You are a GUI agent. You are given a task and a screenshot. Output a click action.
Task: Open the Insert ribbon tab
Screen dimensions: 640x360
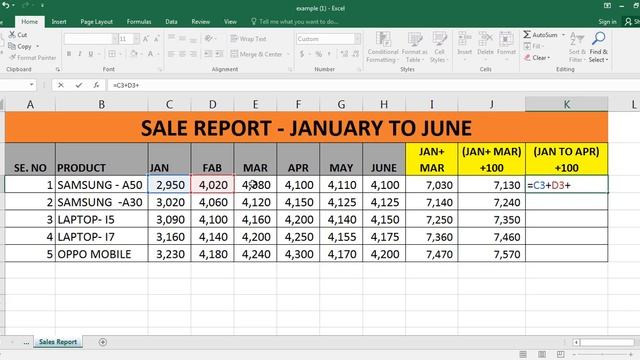click(x=59, y=22)
